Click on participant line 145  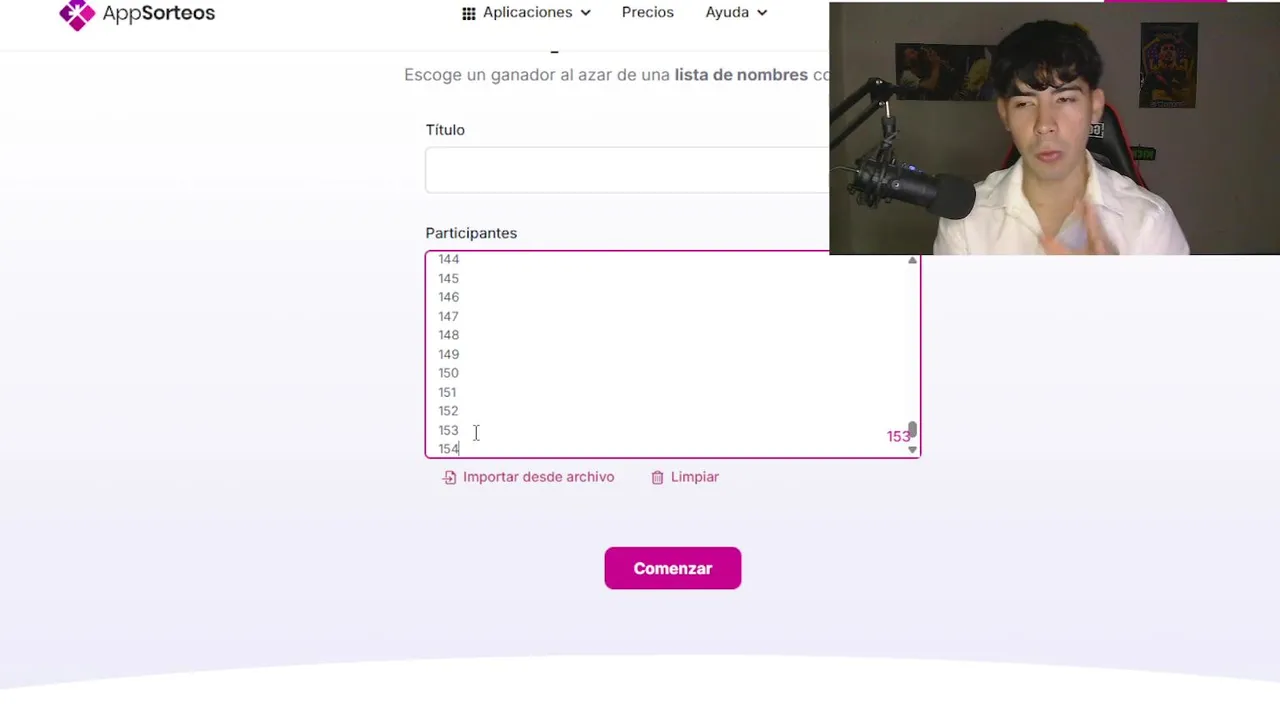pos(448,278)
